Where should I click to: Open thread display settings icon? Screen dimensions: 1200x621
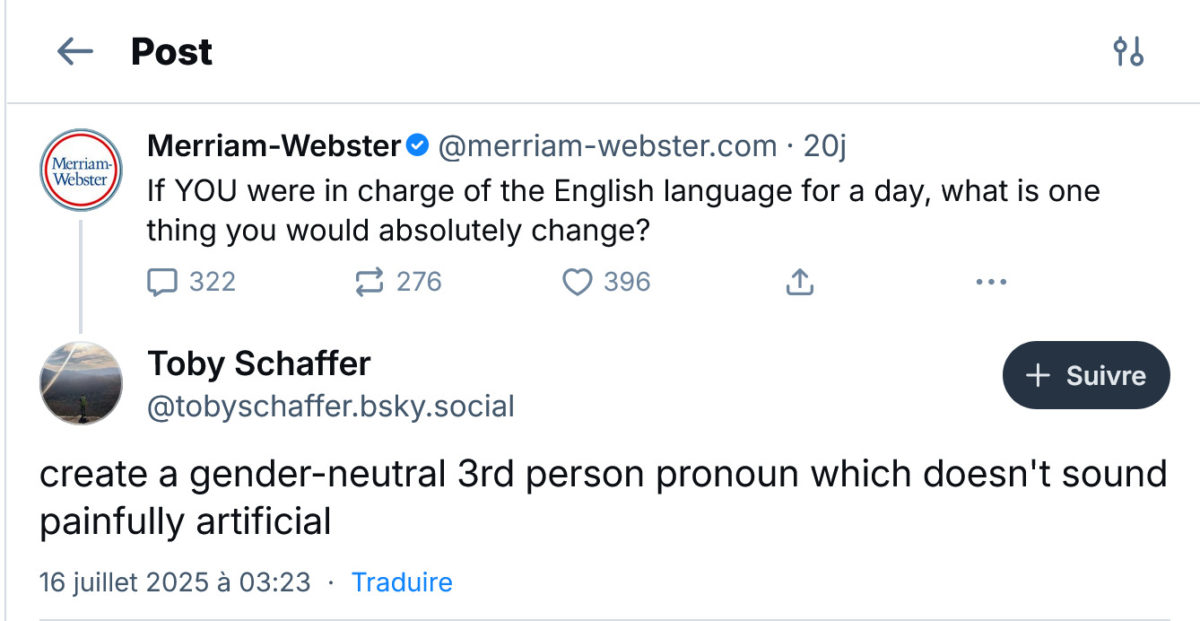pos(1128,52)
